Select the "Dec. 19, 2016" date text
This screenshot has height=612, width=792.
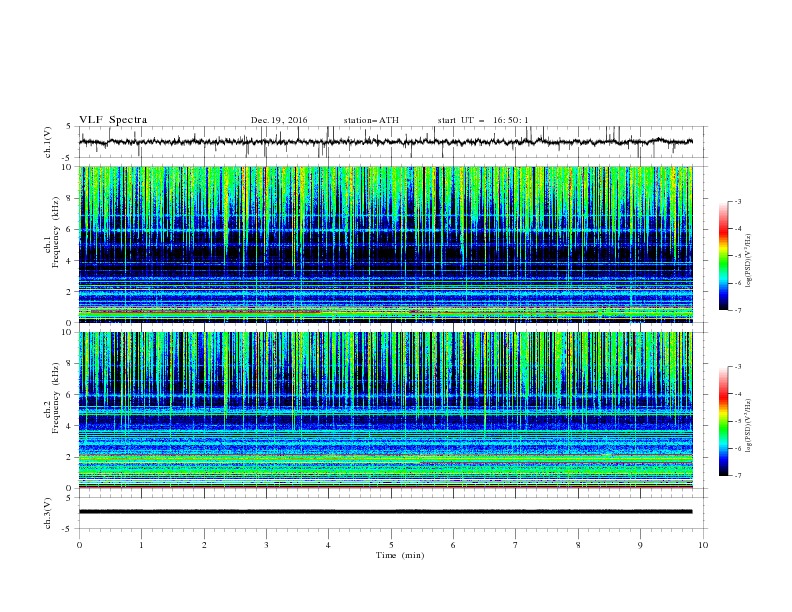(x=279, y=120)
